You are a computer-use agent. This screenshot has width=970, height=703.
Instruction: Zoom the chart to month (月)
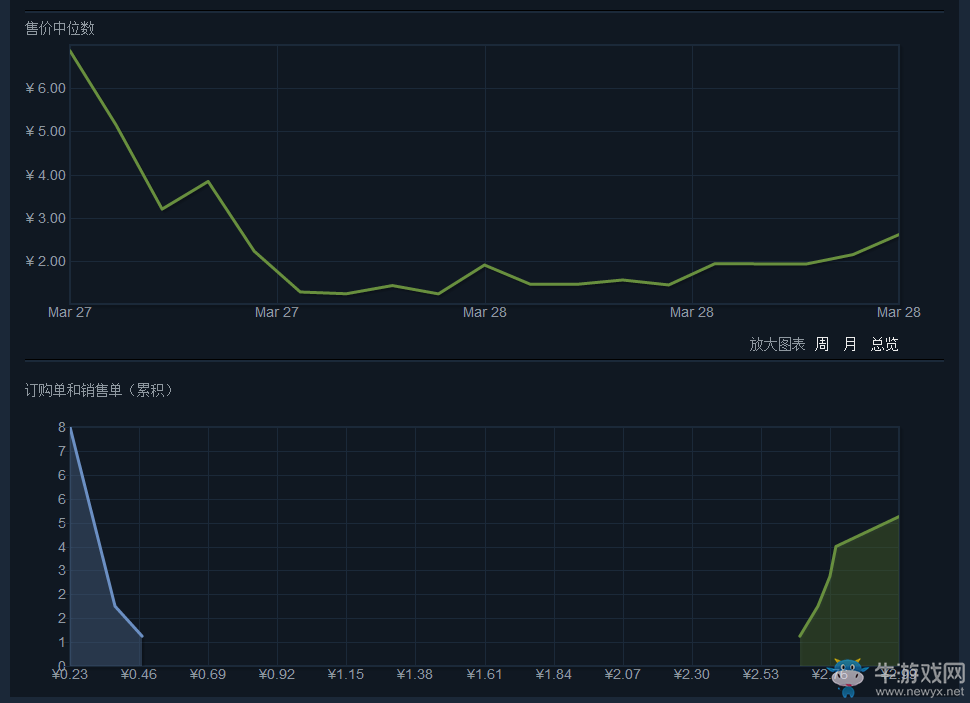click(850, 344)
